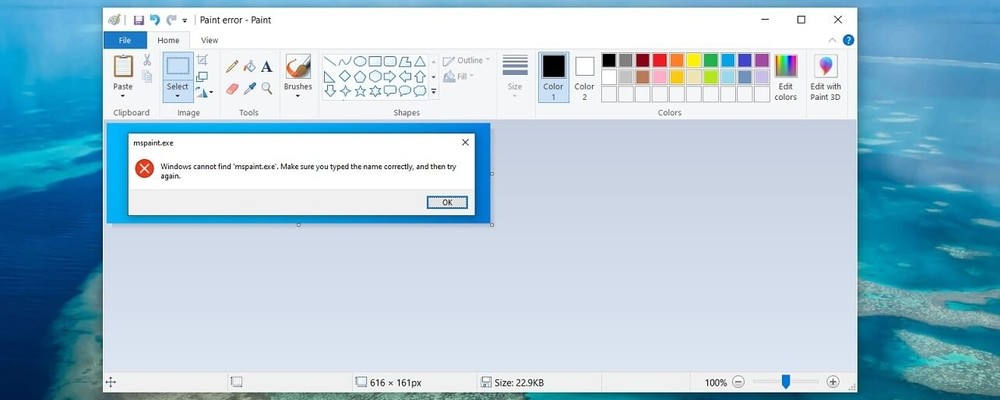Click the Rotate or flip icon
1000x400 pixels.
point(202,93)
